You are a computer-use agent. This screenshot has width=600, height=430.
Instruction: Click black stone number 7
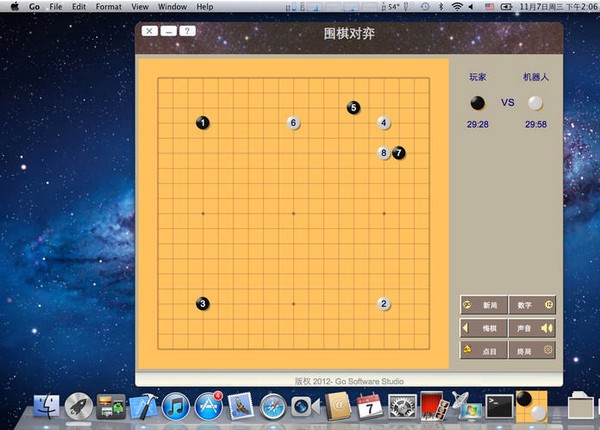pyautogui.click(x=399, y=153)
